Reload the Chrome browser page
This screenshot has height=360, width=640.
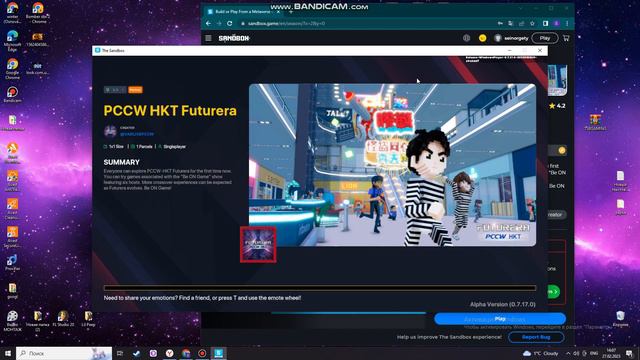(230, 24)
